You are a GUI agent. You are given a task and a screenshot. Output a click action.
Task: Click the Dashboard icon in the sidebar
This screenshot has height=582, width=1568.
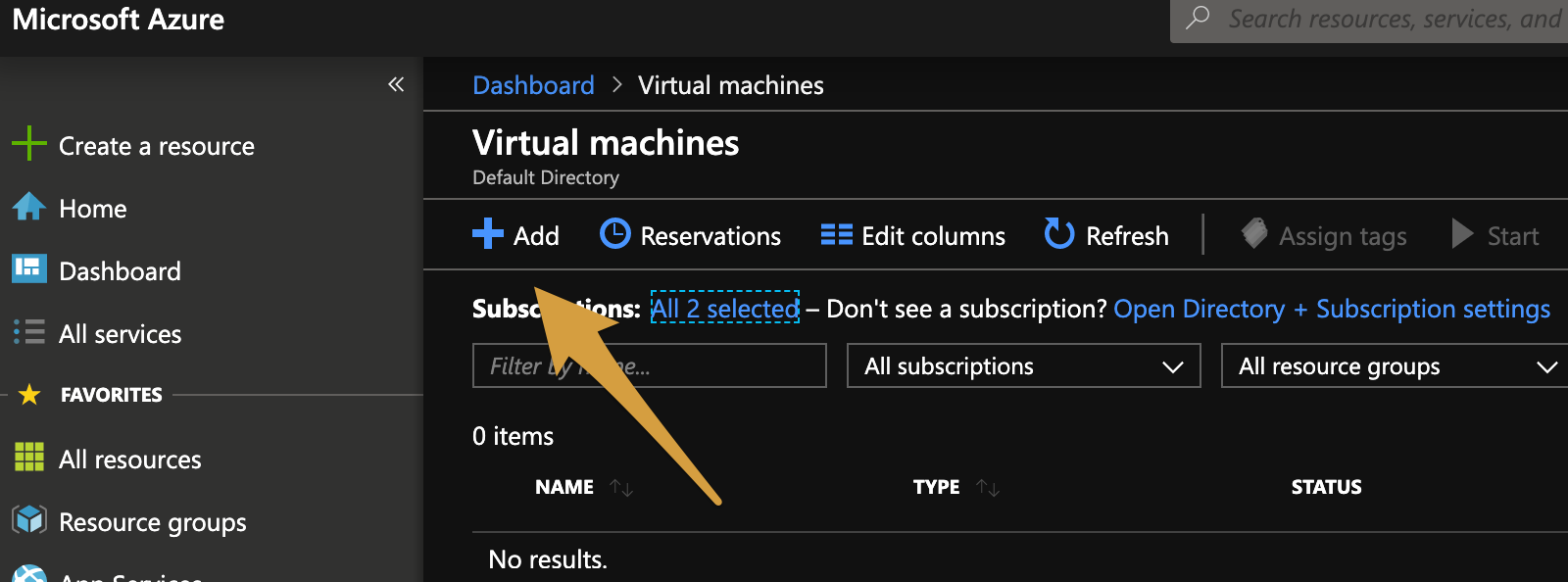pyautogui.click(x=29, y=269)
